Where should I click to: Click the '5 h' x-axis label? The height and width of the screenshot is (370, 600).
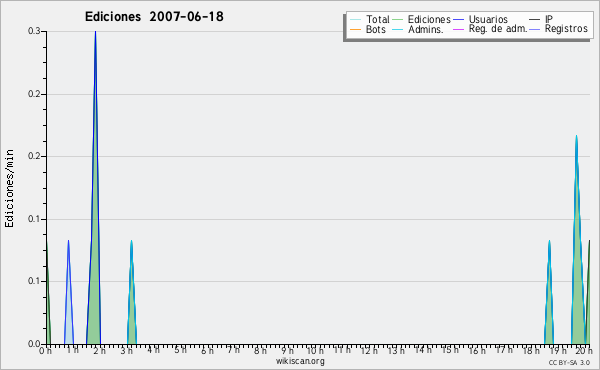pyautogui.click(x=180, y=350)
